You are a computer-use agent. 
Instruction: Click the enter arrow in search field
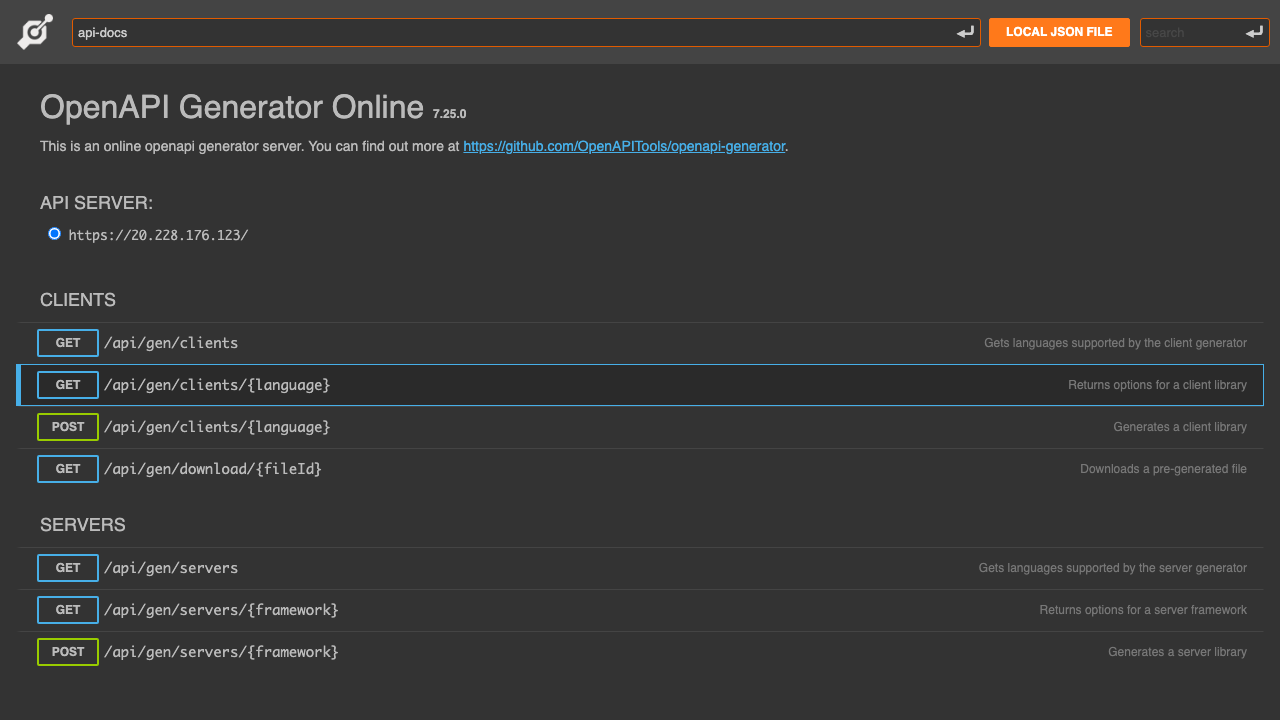[1255, 33]
